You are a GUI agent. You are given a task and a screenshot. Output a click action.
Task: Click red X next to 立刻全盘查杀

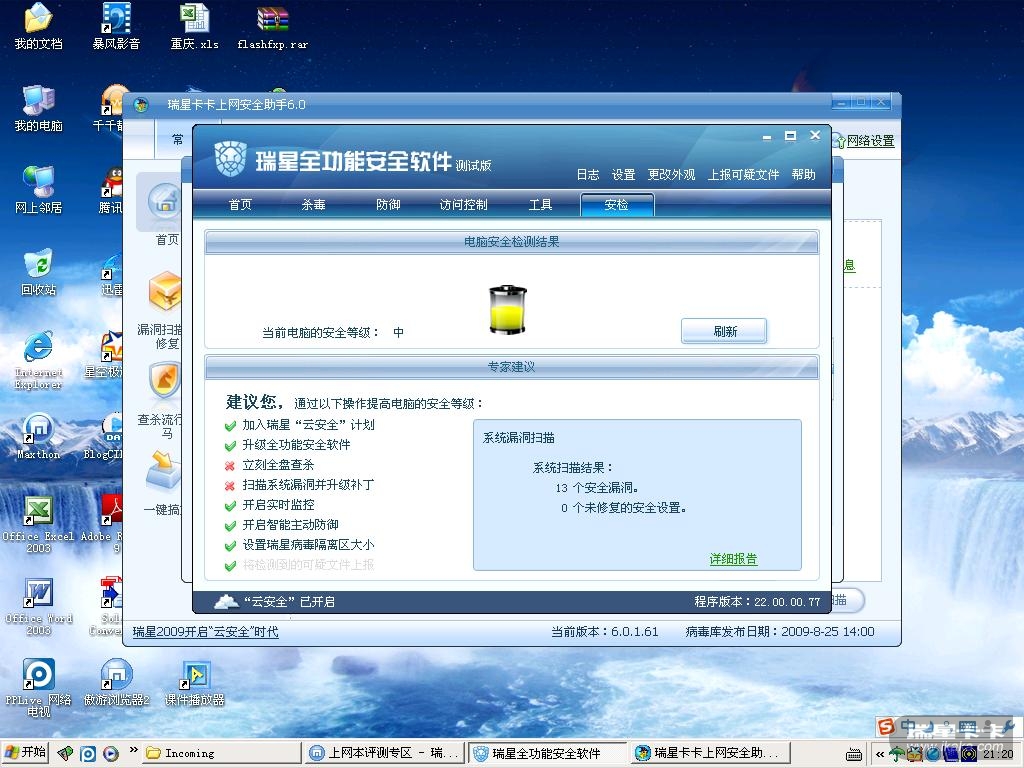(x=230, y=466)
